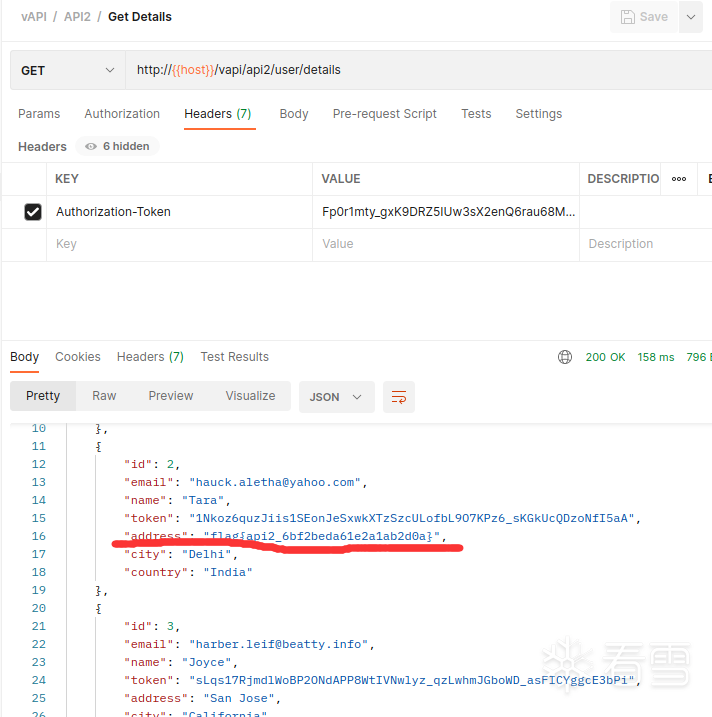Click the request URL field
The image size is (712, 717).
tap(400, 71)
